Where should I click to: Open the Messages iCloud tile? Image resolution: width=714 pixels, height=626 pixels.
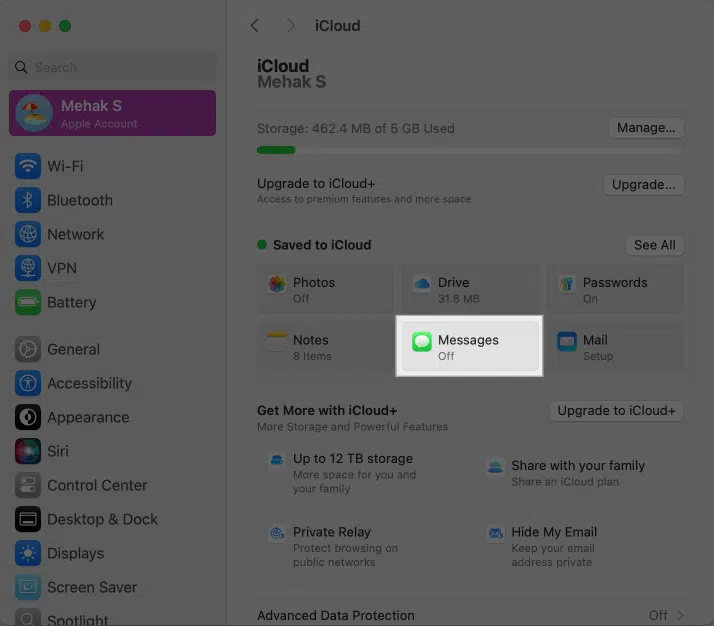click(469, 347)
